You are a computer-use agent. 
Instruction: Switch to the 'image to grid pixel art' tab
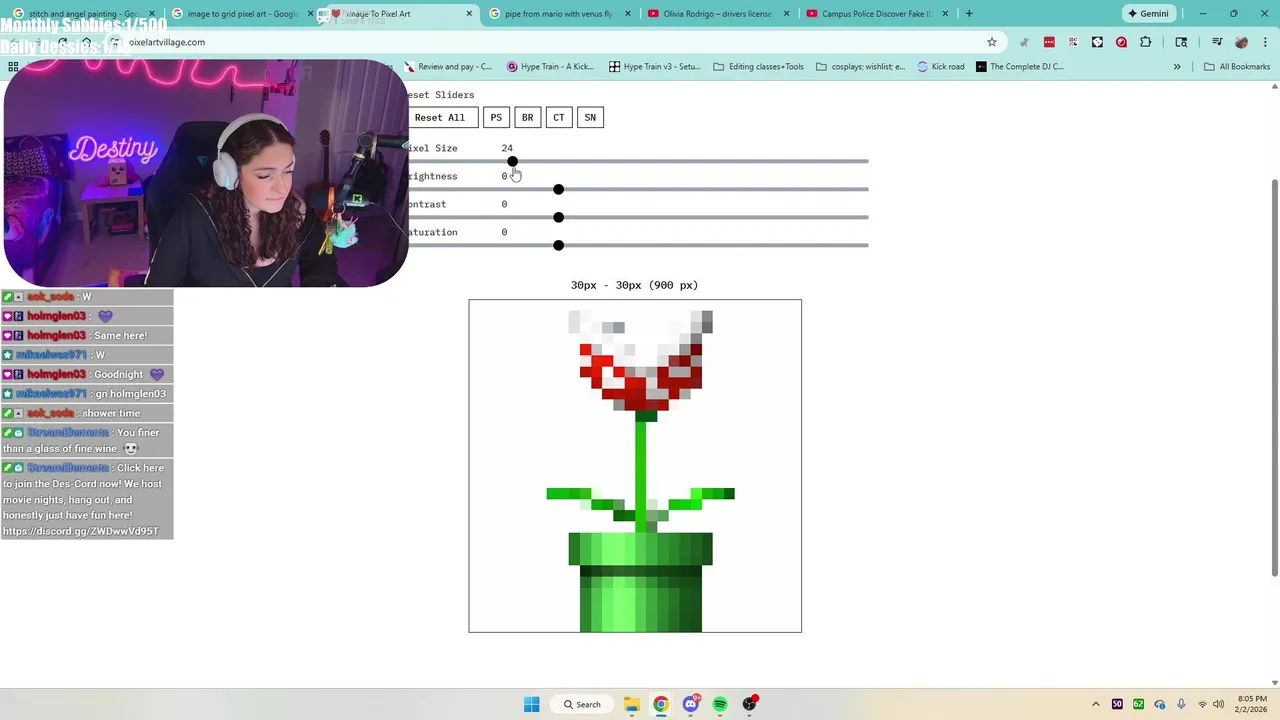pyautogui.click(x=243, y=14)
